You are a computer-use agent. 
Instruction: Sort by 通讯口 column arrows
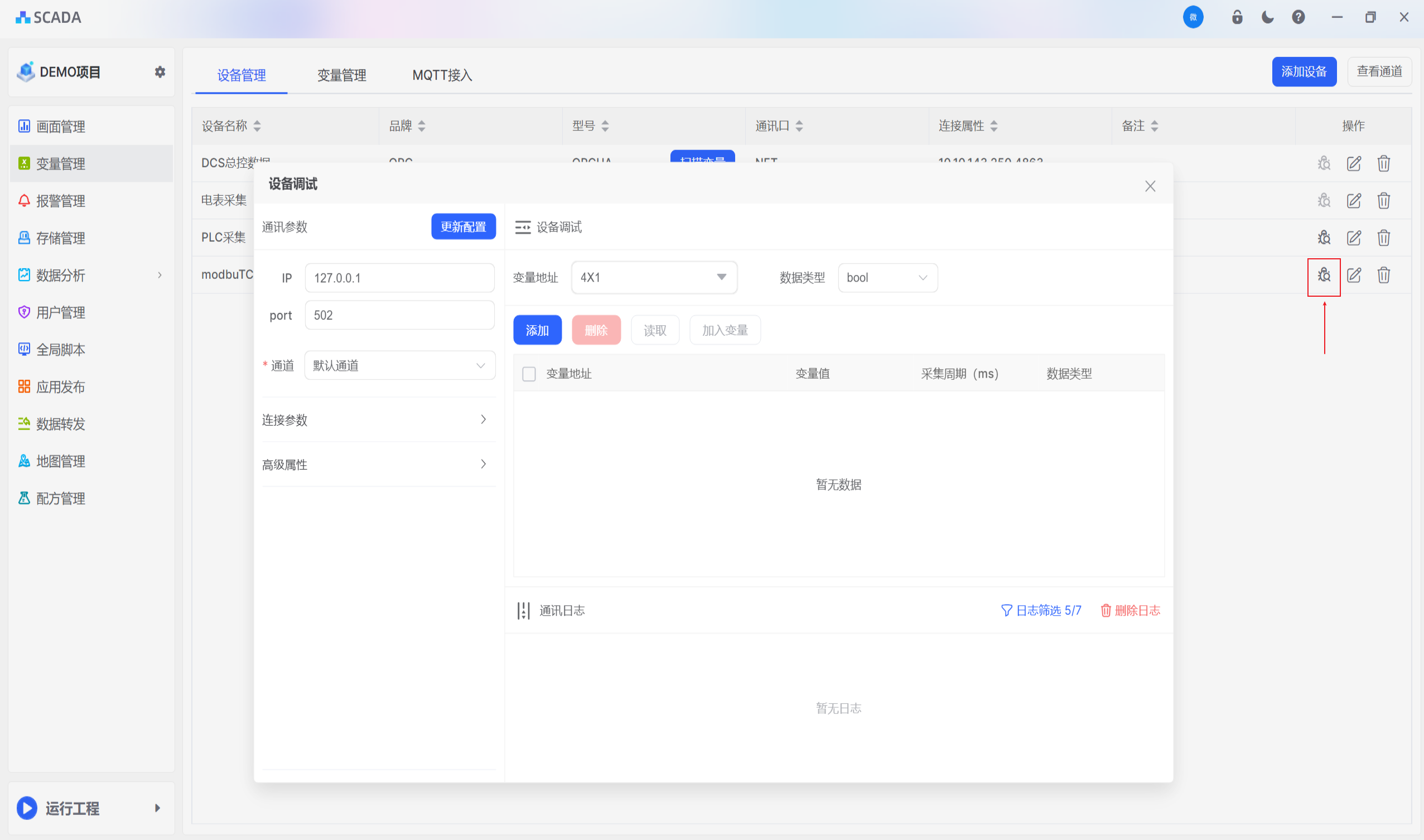coord(799,125)
